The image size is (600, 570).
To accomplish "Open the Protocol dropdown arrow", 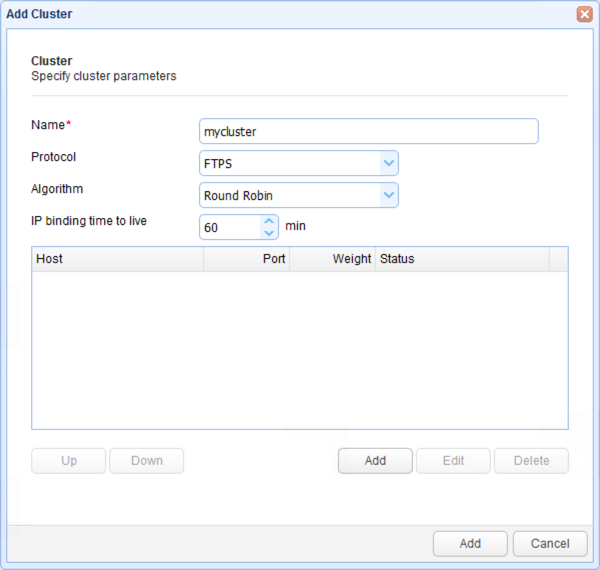I will tap(389, 163).
